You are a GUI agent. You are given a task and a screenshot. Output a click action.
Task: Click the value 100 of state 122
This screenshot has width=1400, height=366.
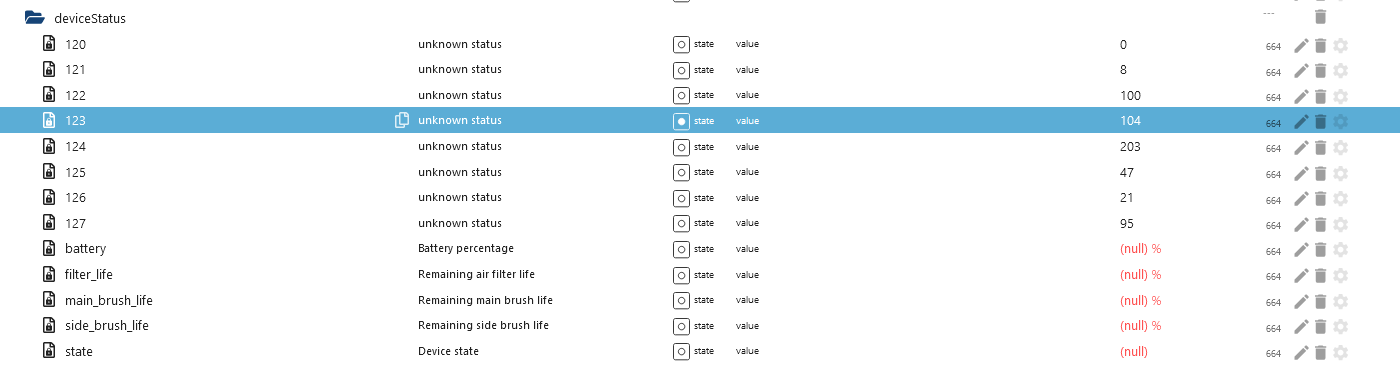coord(1131,95)
